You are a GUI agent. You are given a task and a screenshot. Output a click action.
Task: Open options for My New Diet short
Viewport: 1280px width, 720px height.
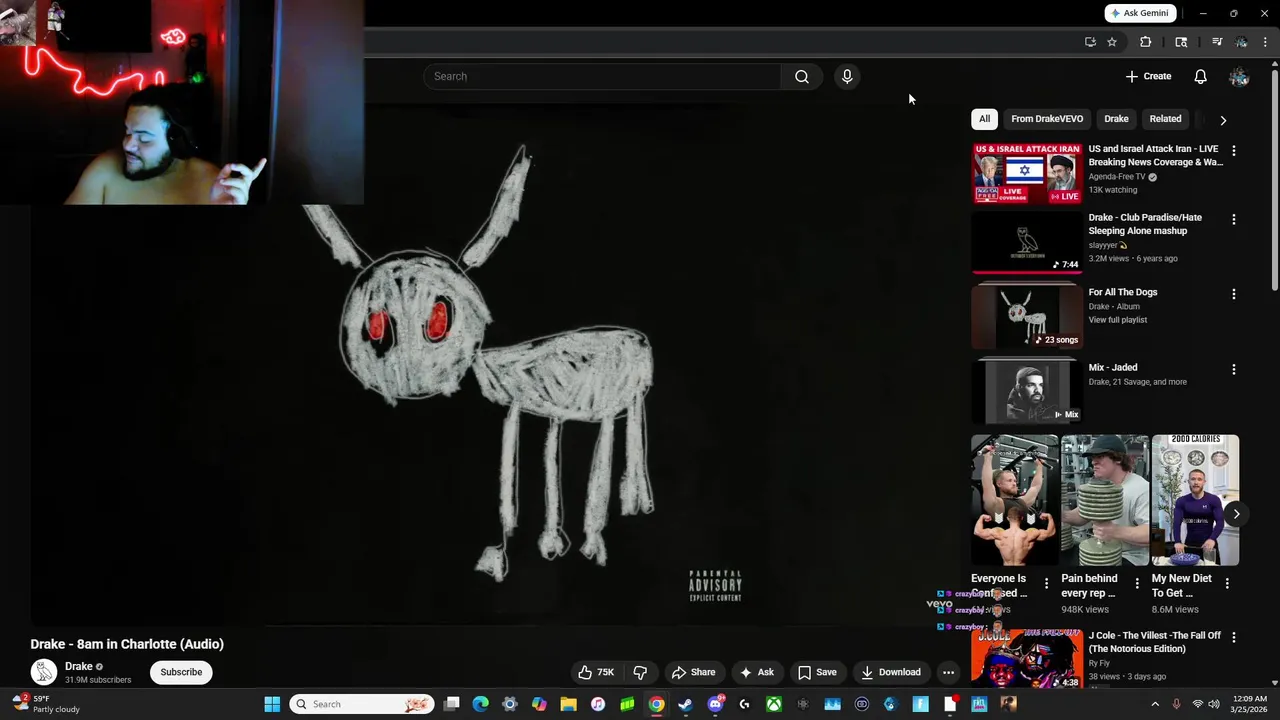tap(1227, 583)
